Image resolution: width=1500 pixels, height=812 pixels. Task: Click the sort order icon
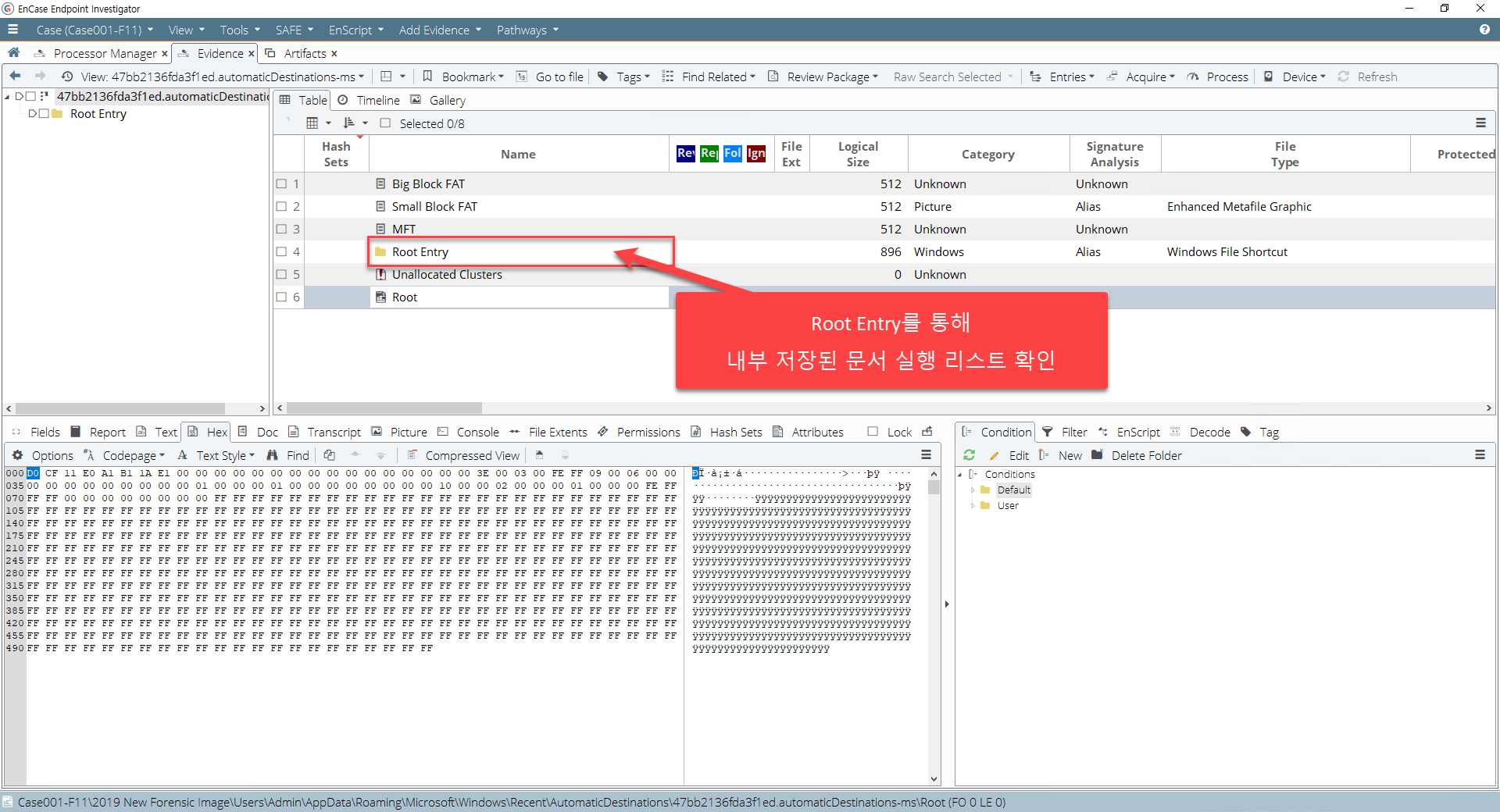(x=348, y=123)
